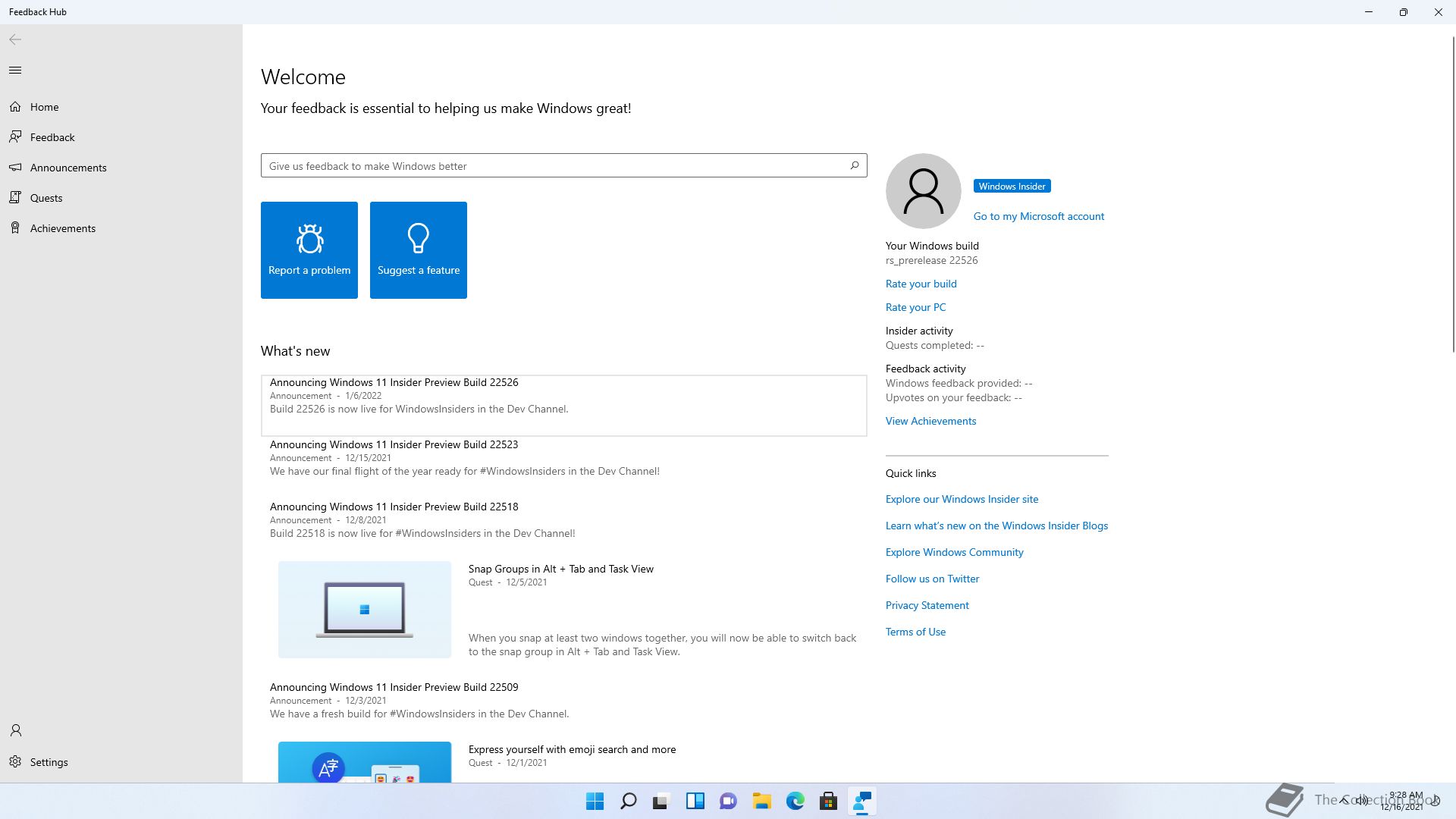Open Go to my Microsoft account link

(x=1038, y=216)
